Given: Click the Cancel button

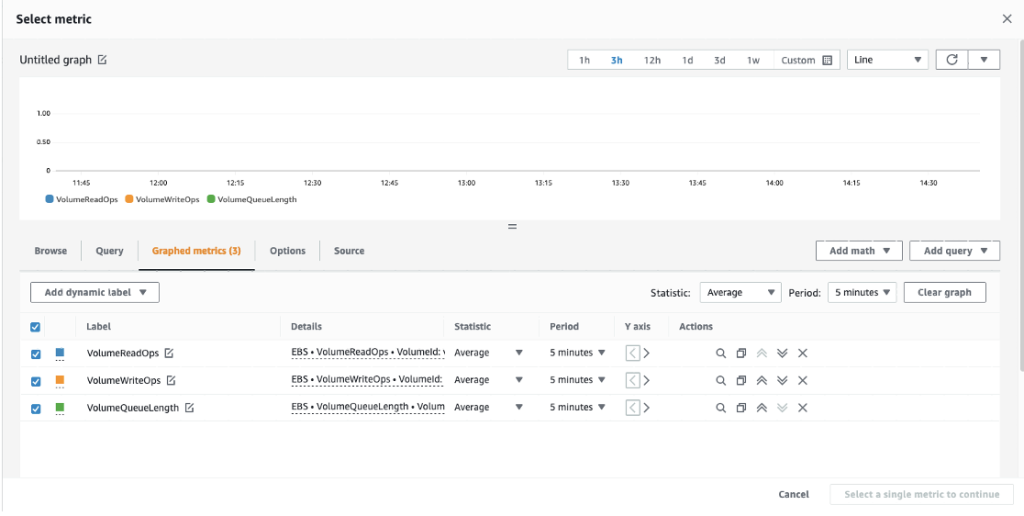Looking at the screenshot, I should 793,494.
